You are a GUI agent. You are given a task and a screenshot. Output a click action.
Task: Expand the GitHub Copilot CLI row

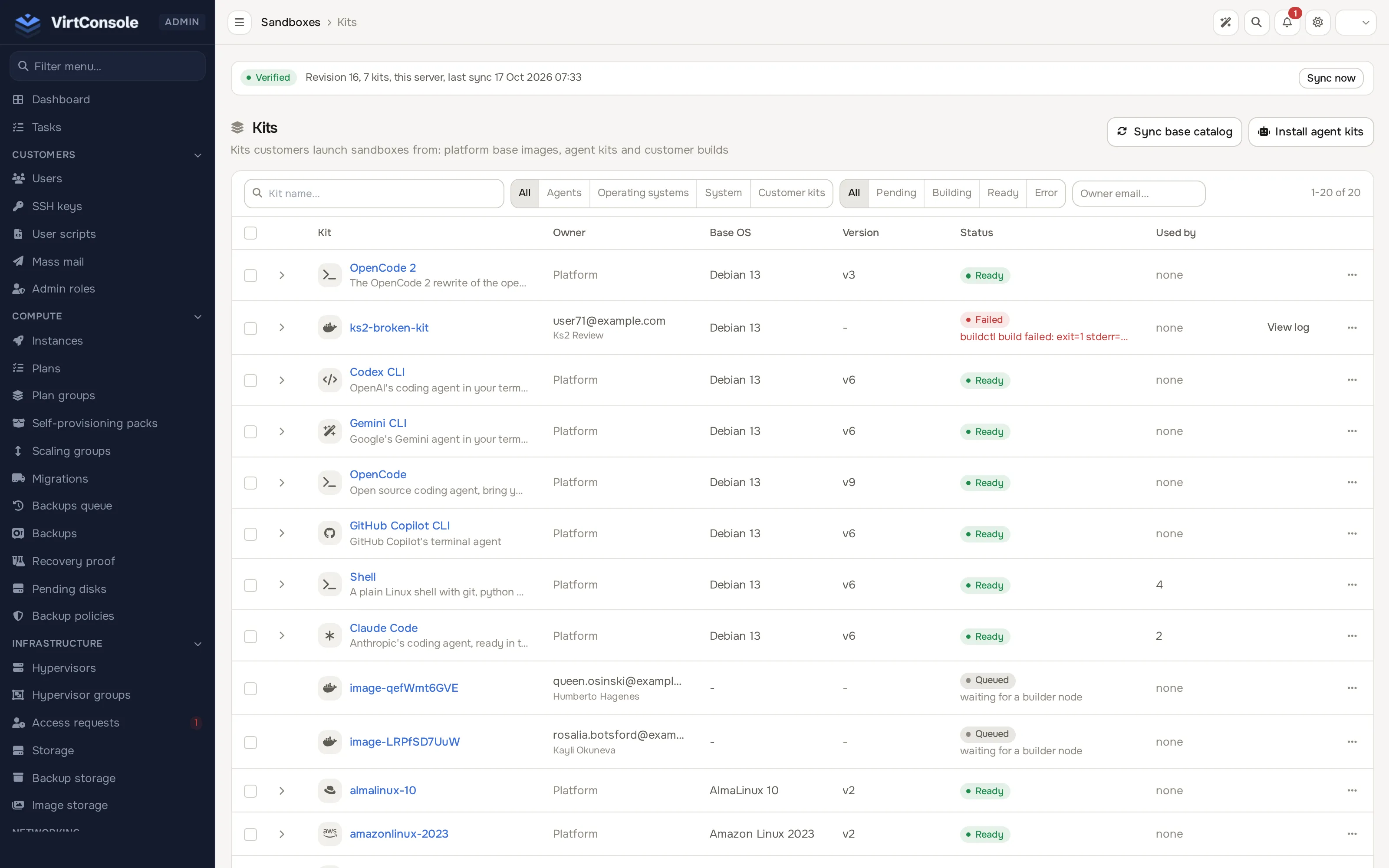[282, 533]
